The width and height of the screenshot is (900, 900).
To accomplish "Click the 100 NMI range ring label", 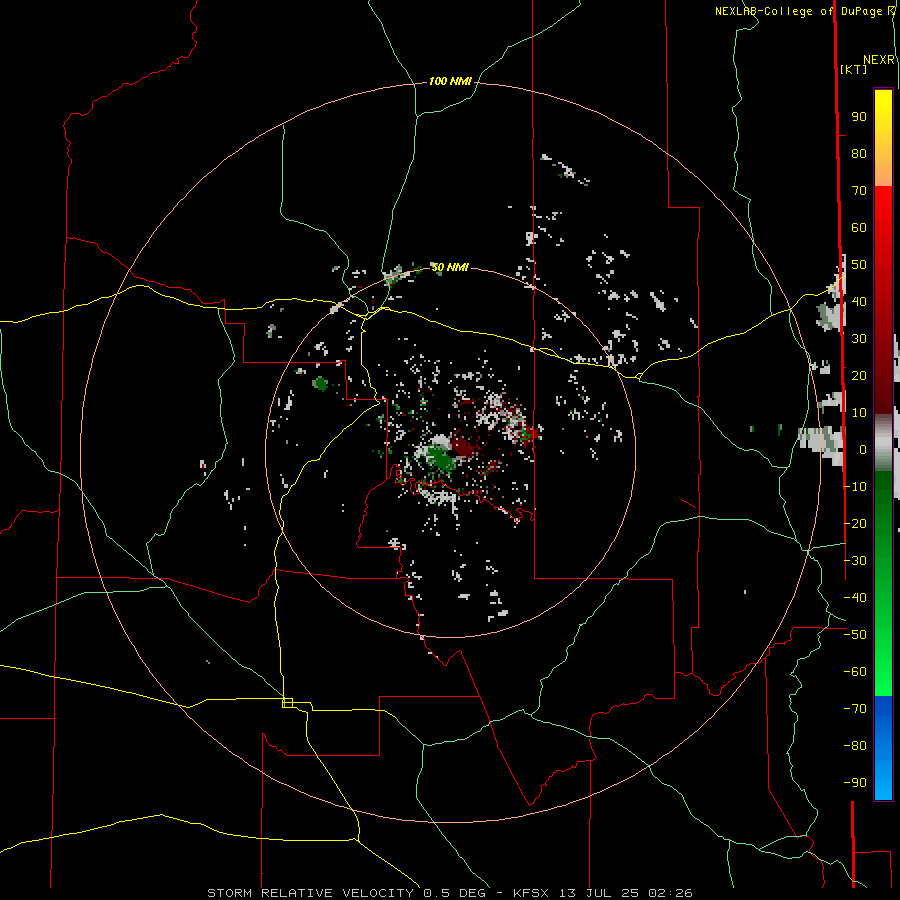I will (x=450, y=82).
